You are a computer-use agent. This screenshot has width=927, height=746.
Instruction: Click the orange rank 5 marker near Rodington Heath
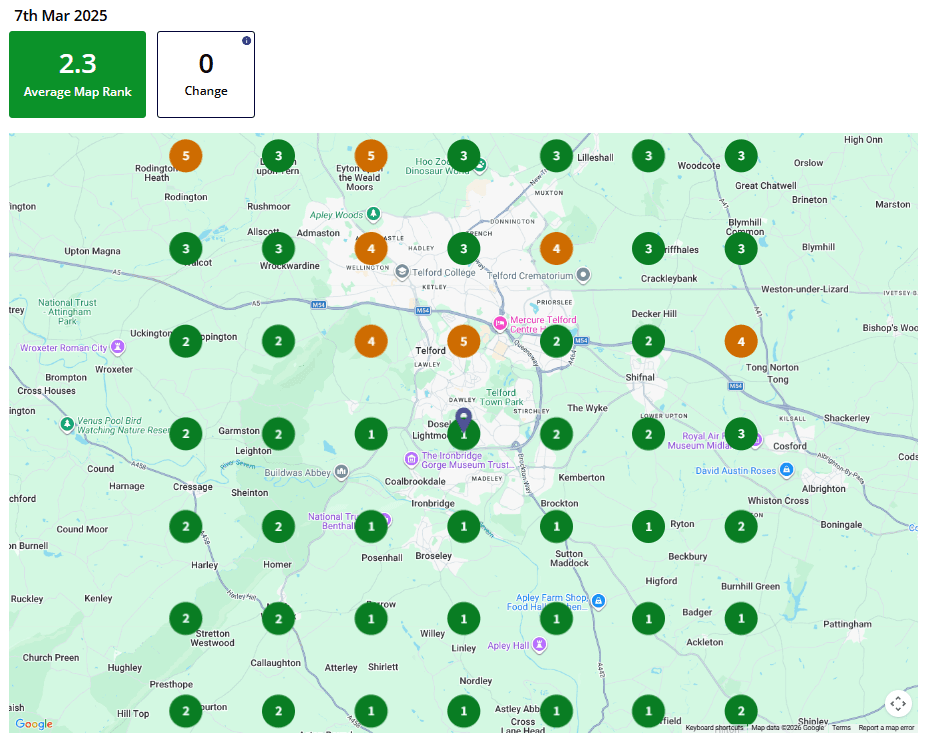185,156
